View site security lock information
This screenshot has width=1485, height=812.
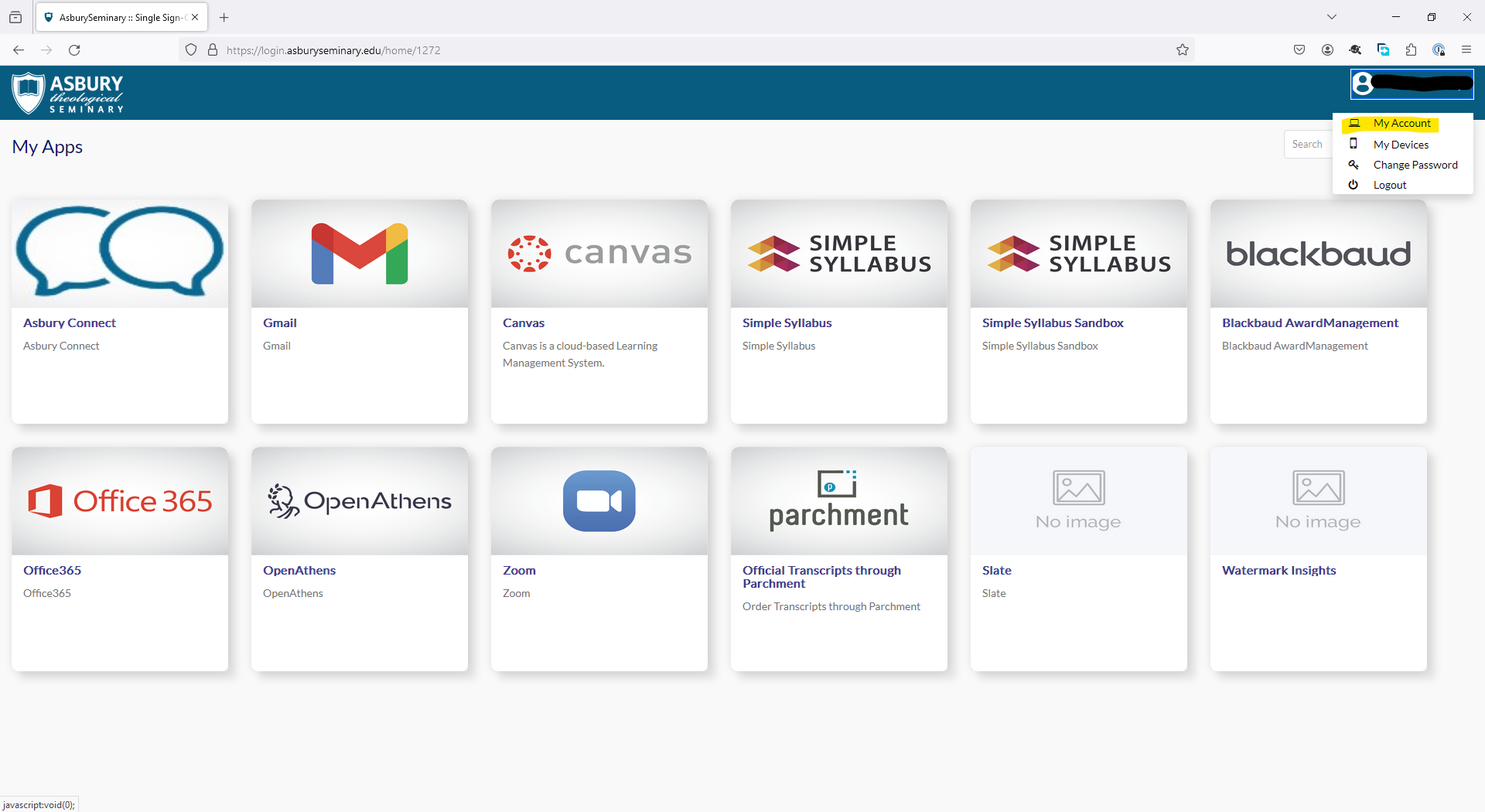213,50
